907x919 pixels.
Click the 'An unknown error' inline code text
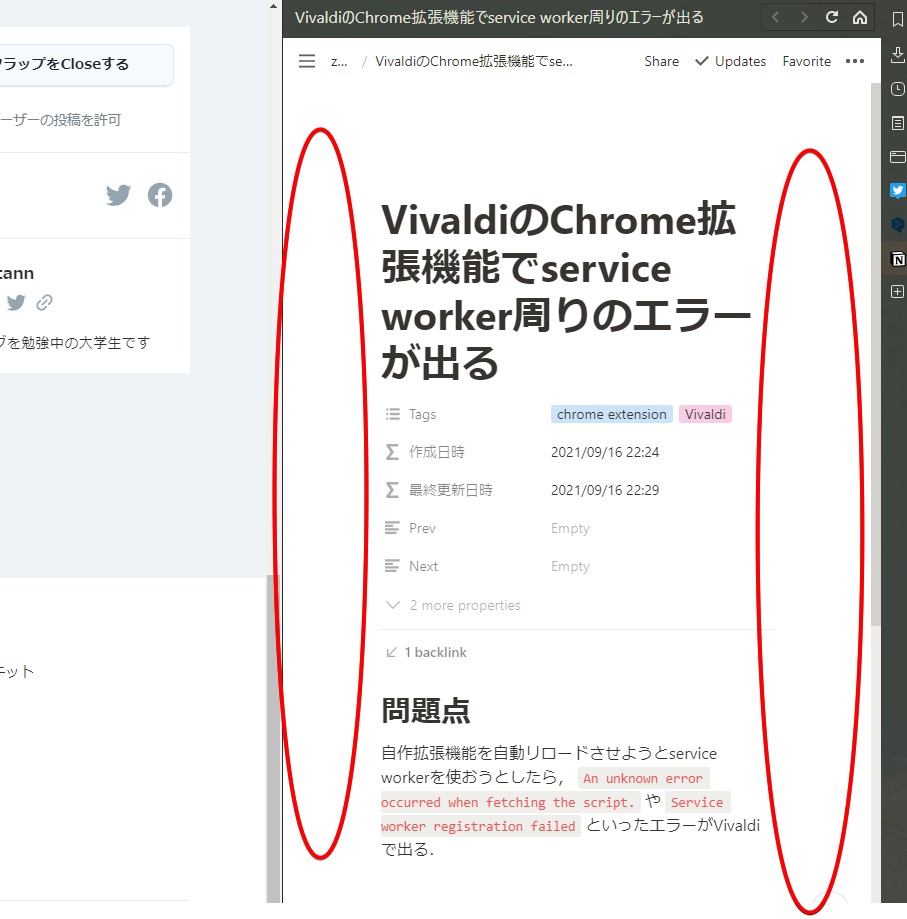pyautogui.click(x=643, y=778)
